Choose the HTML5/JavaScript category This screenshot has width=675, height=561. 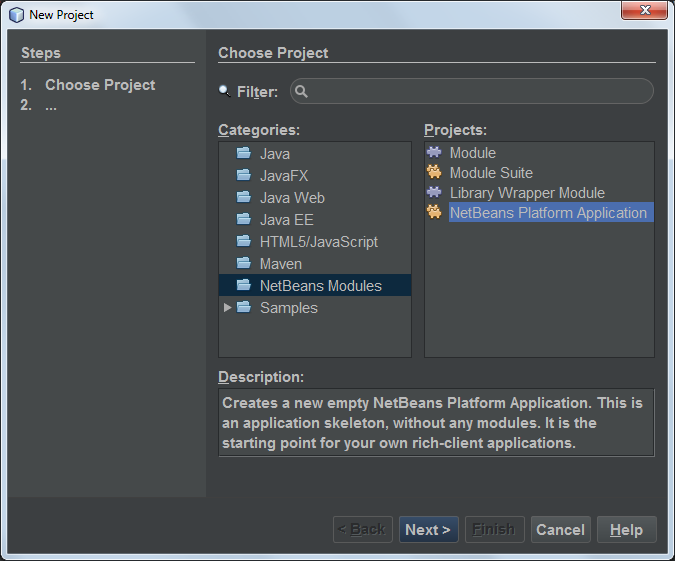pos(318,242)
